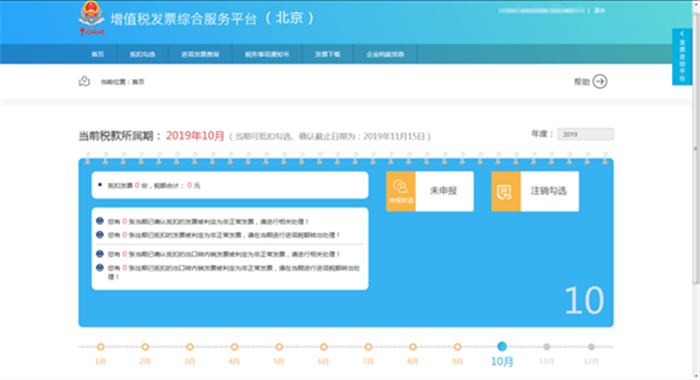Click the national tax emblem logo

tap(92, 18)
